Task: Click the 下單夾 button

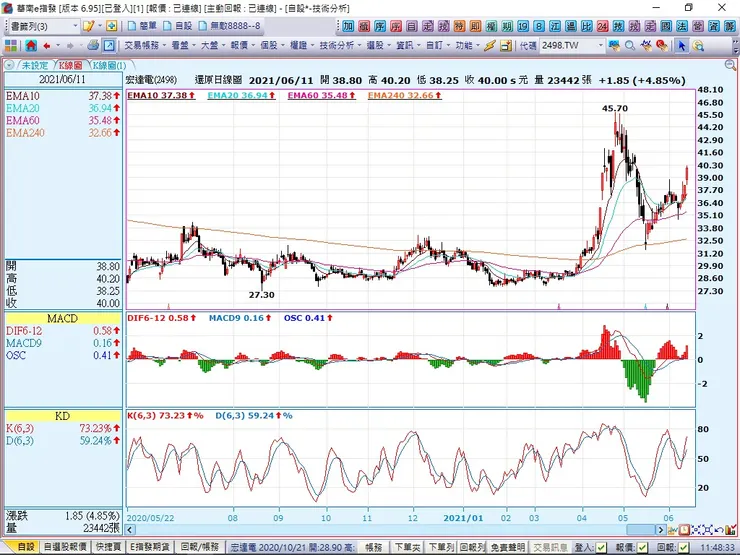Action: click(x=407, y=547)
